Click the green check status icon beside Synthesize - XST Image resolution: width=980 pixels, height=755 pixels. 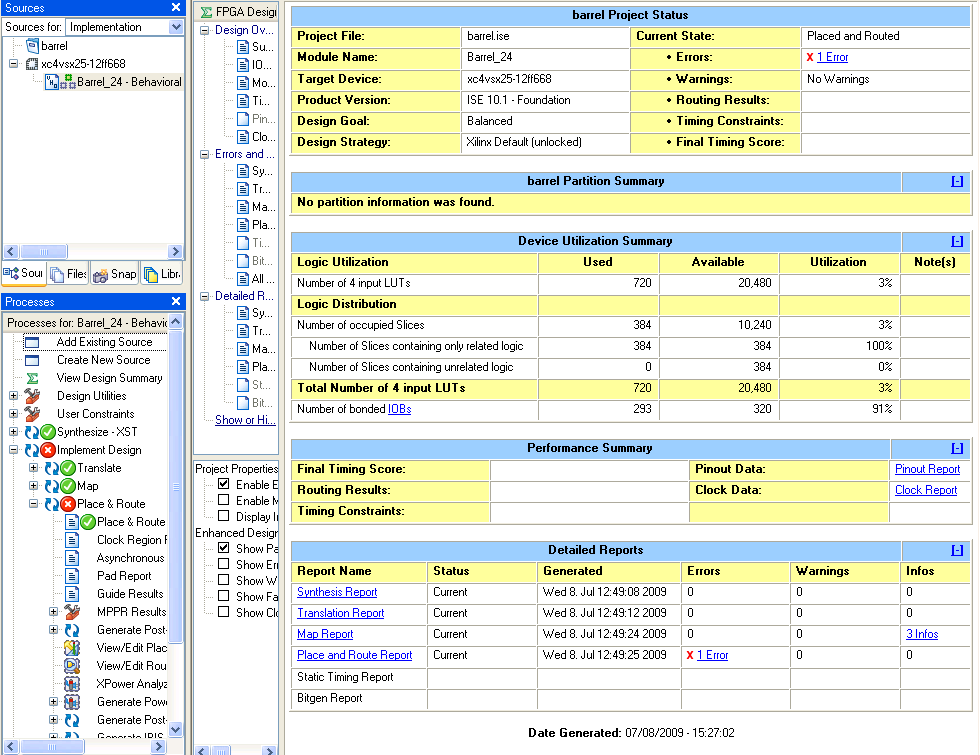tap(48, 432)
